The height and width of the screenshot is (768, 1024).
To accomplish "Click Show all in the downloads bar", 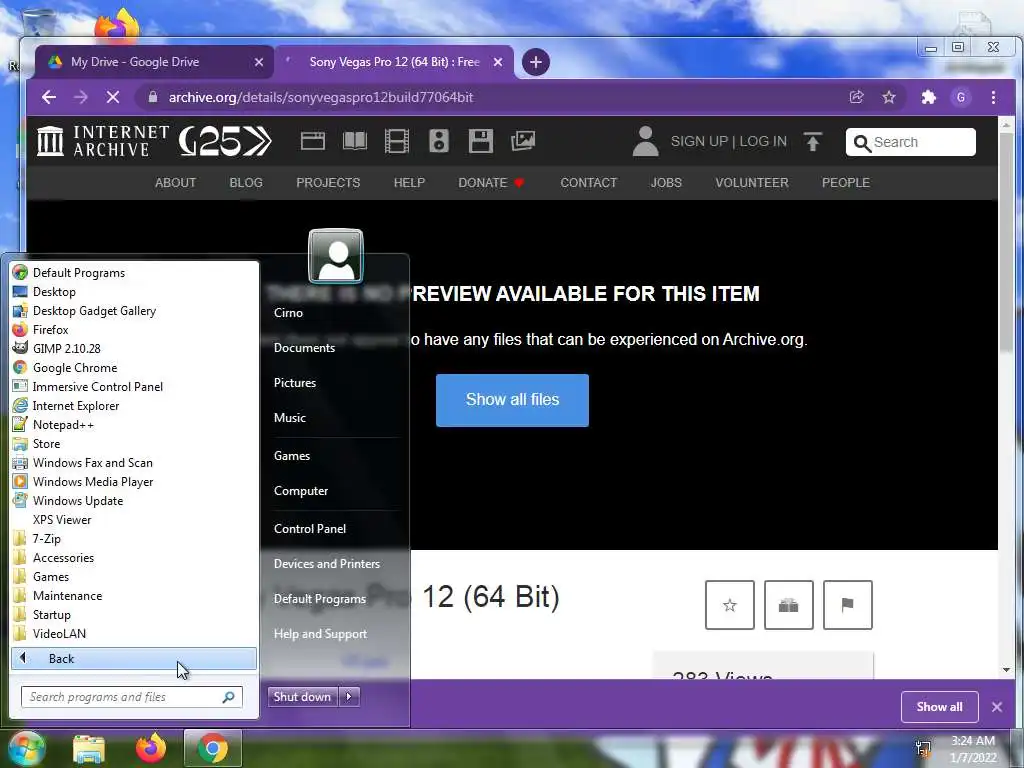I will (939, 707).
